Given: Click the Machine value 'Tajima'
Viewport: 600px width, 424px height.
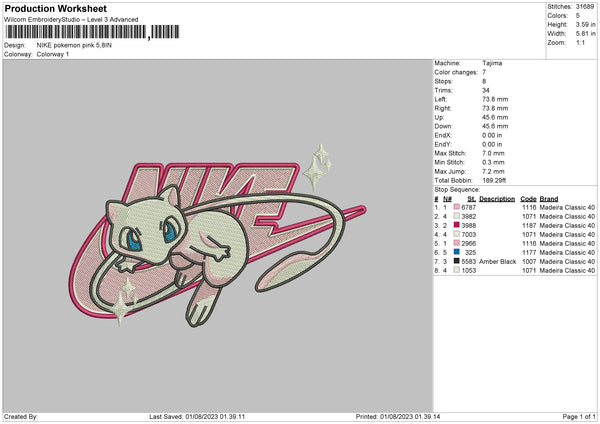Looking at the screenshot, I should coord(492,63).
